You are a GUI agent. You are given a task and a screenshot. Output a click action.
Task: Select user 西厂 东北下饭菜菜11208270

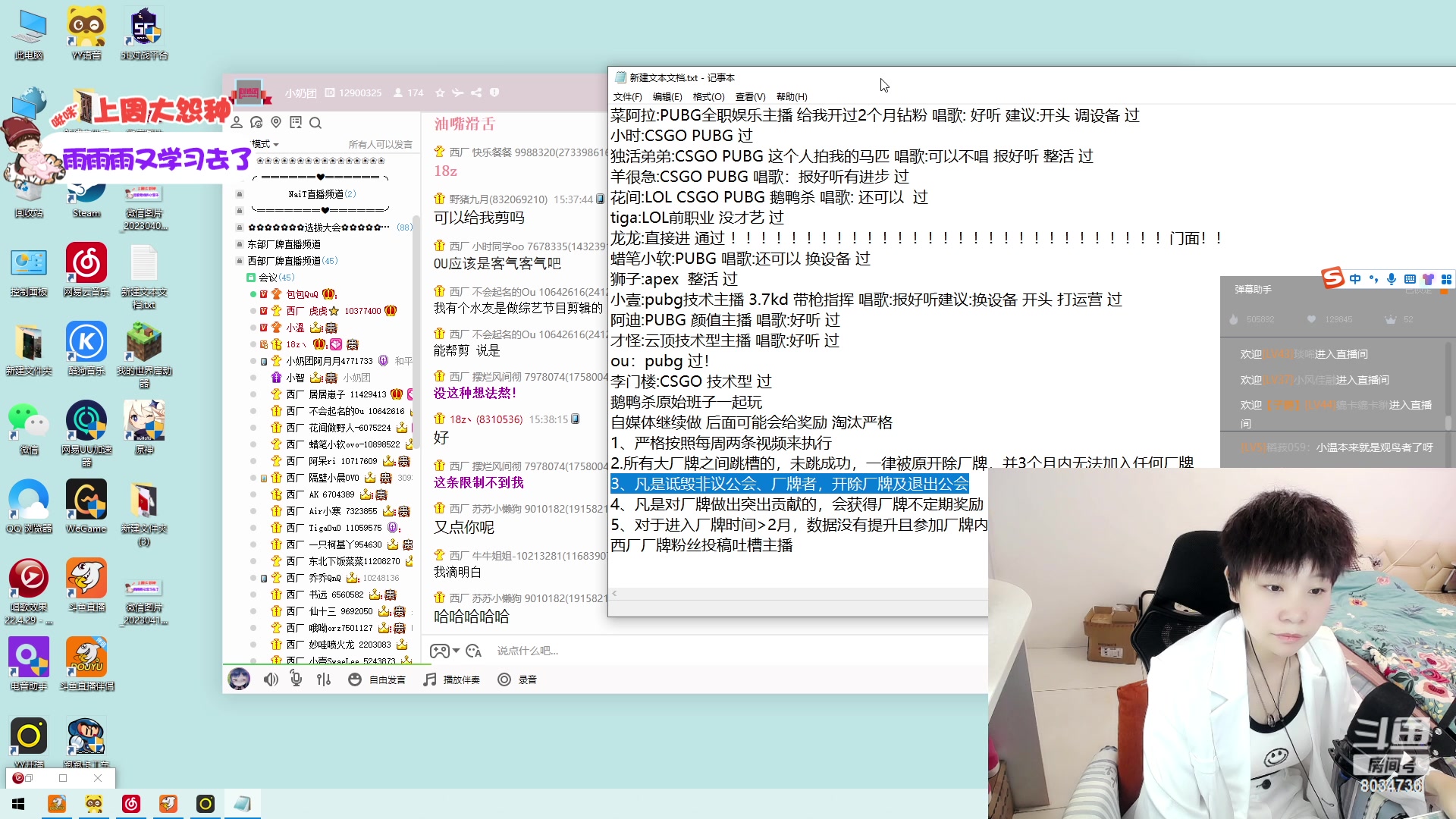pos(343,561)
